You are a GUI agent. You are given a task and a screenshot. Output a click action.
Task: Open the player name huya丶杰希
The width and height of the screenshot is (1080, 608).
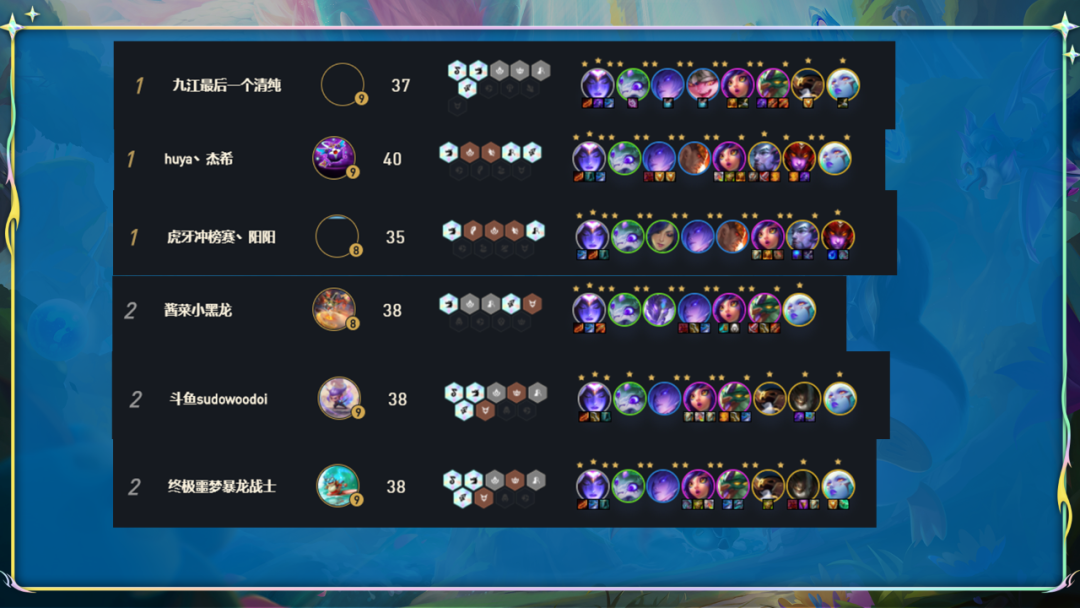198,158
